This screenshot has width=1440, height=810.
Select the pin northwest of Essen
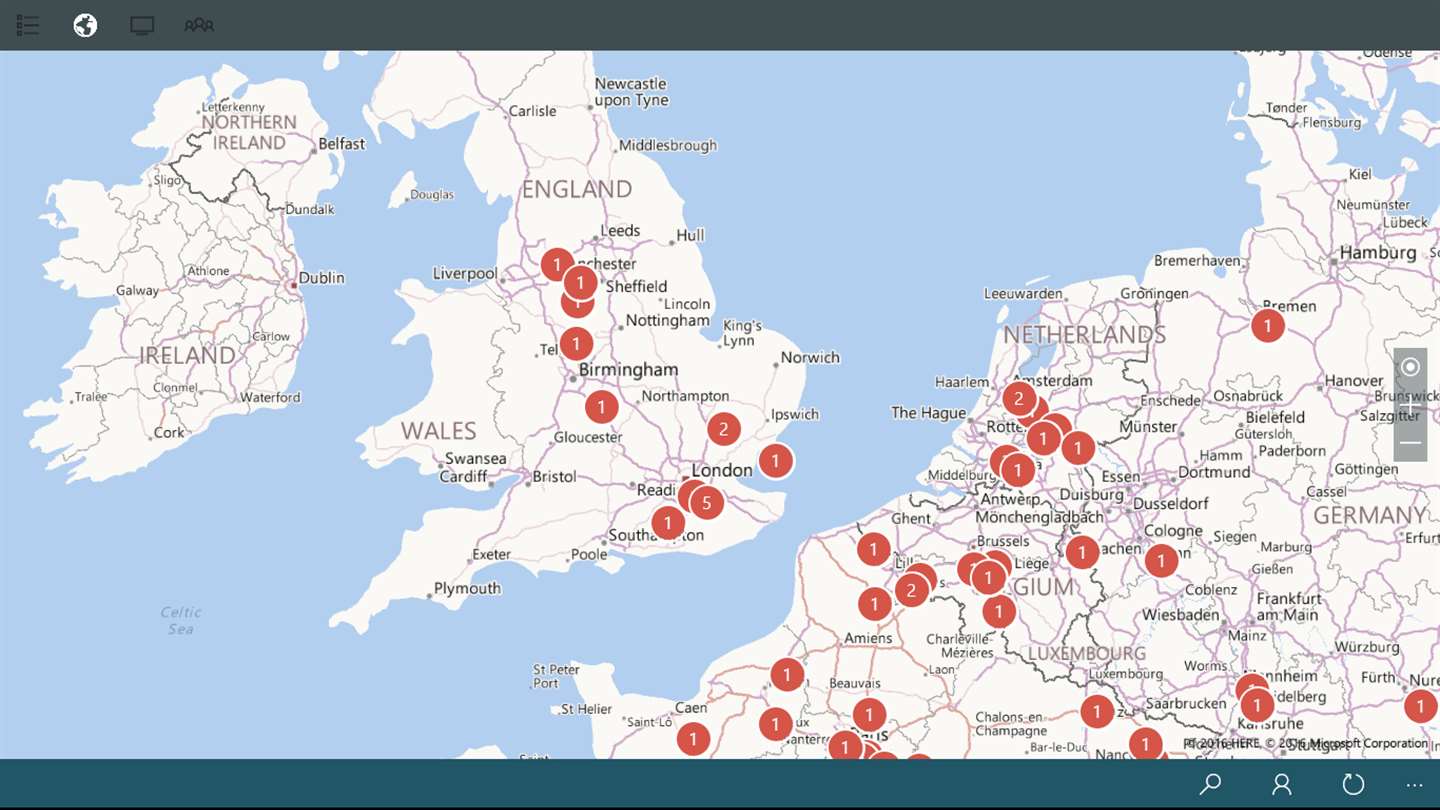coord(1078,447)
